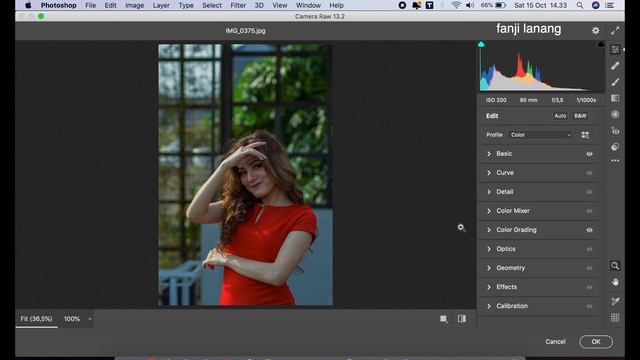This screenshot has height=360, width=640.
Task: Open the Profile Color dropdown
Action: coord(540,135)
